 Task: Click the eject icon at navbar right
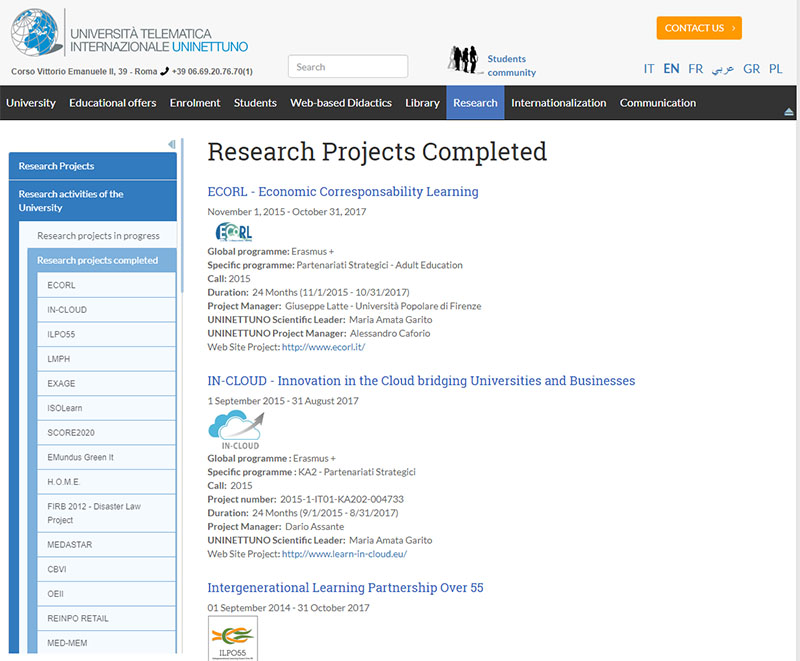coord(789,110)
